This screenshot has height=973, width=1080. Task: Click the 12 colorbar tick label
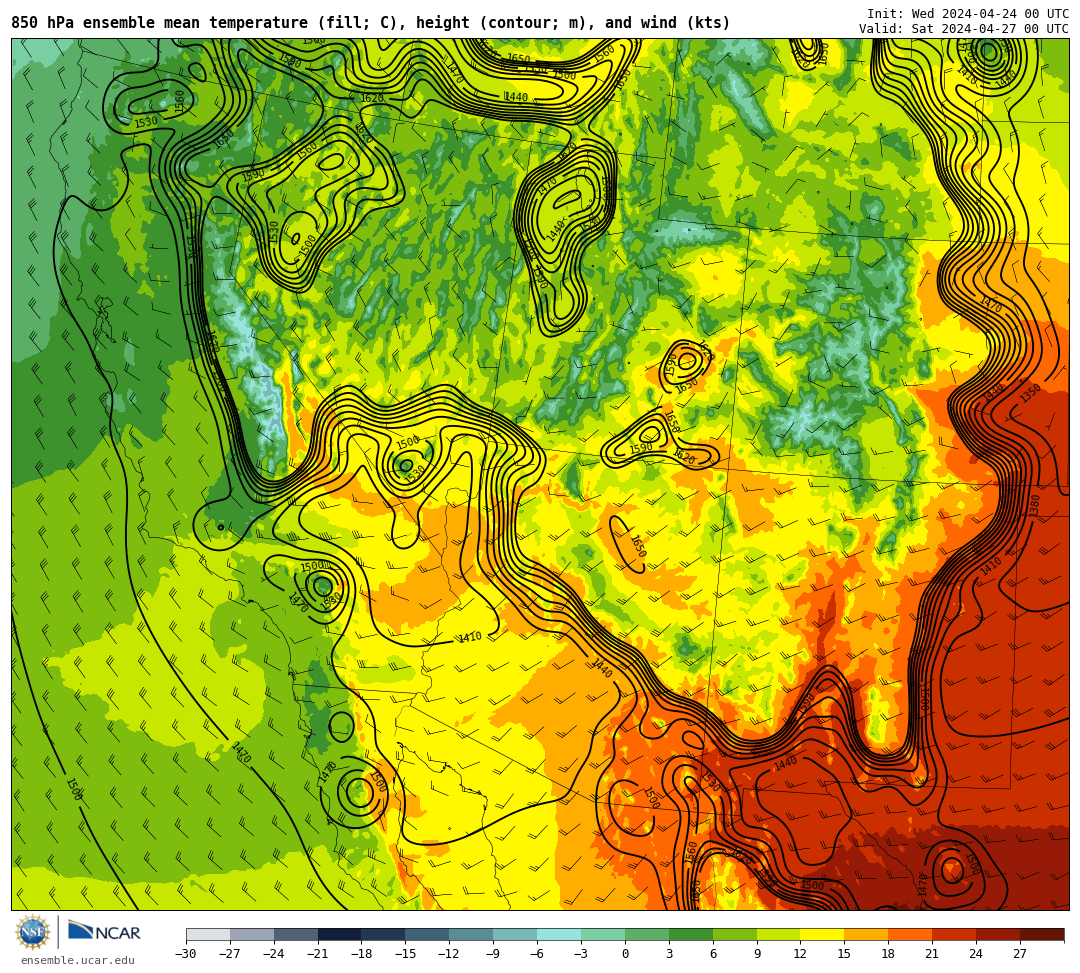[801, 954]
